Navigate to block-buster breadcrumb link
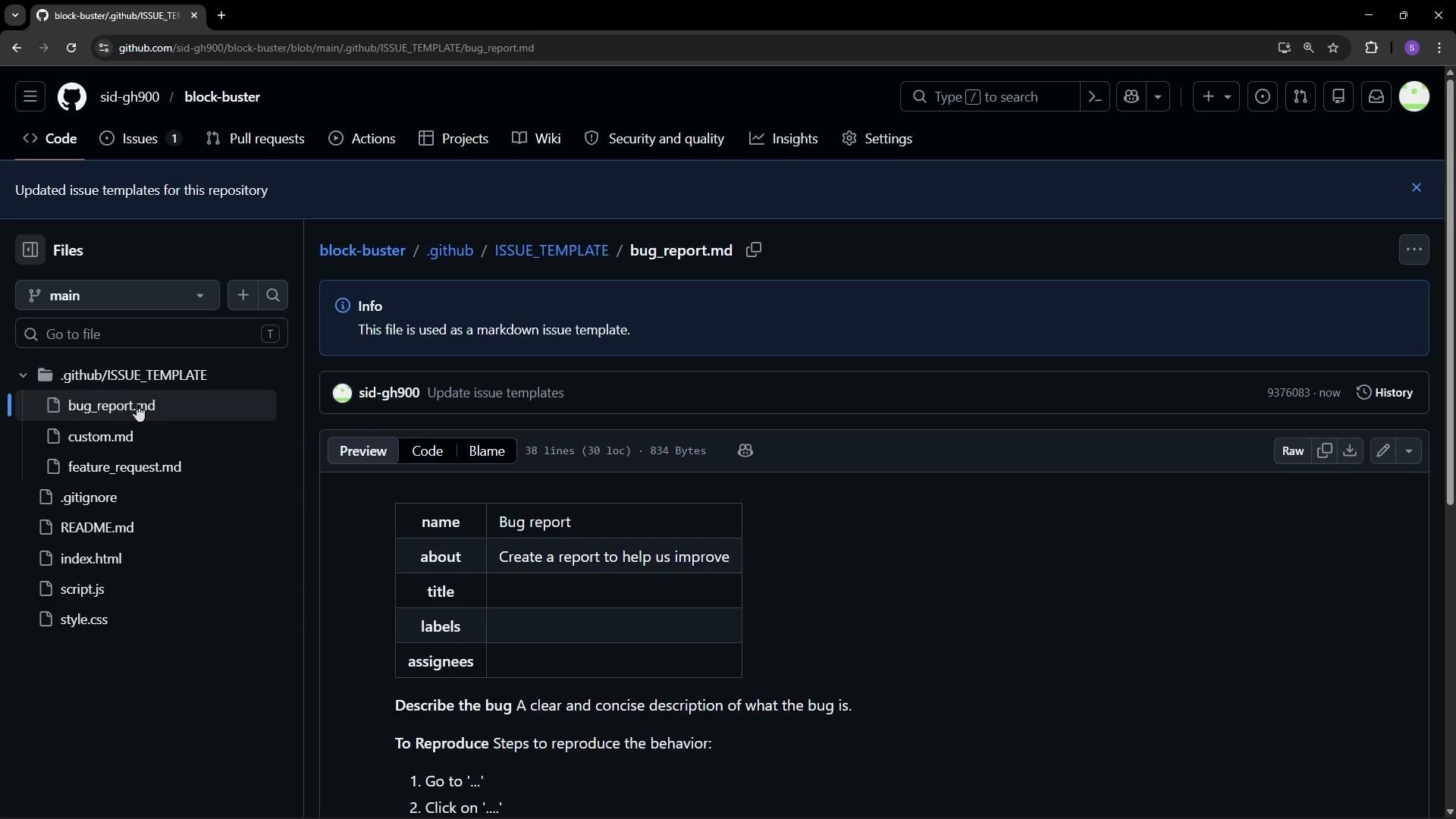The width and height of the screenshot is (1456, 819). (362, 250)
